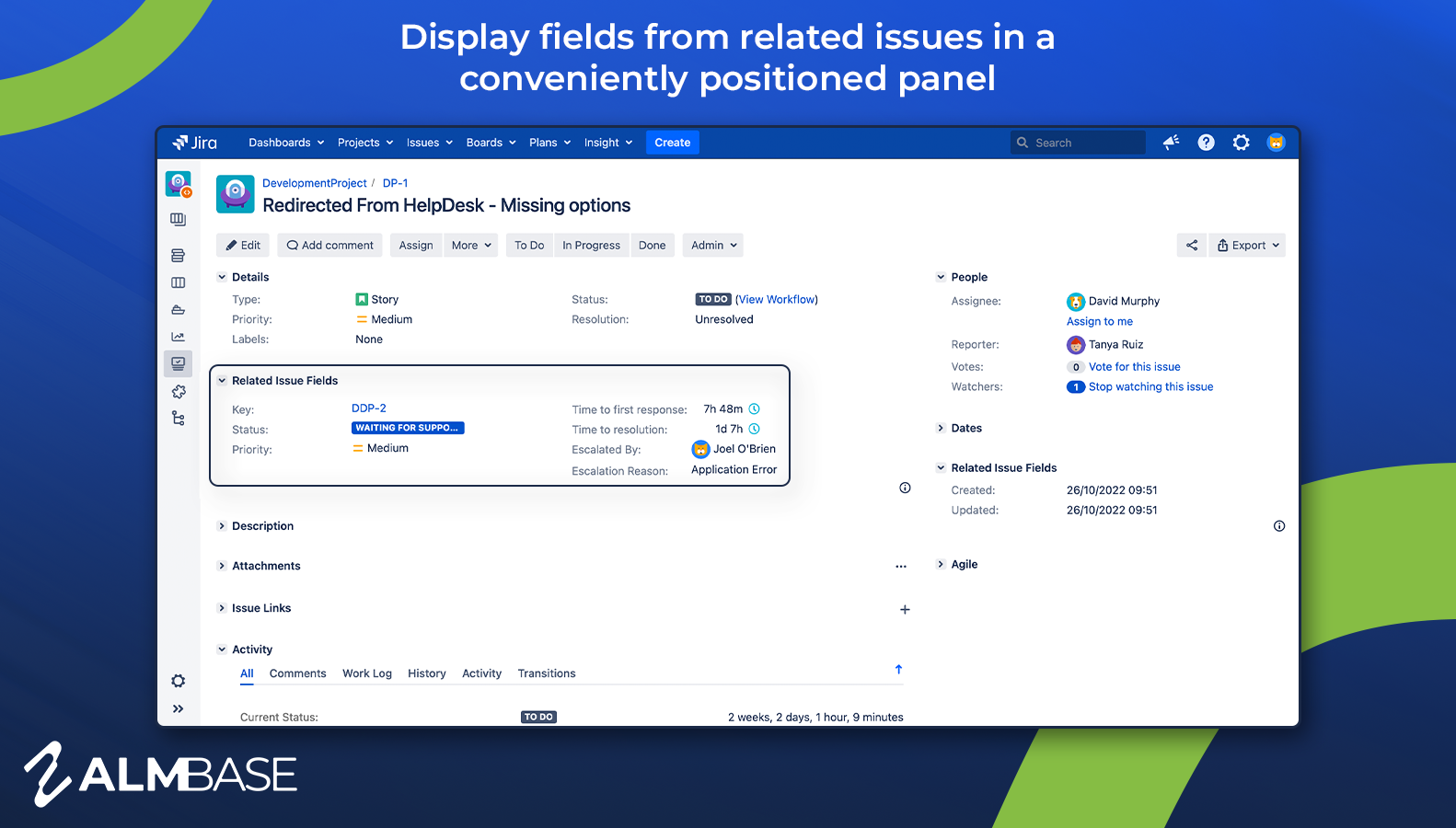Viewport: 1456px width, 828px height.
Task: Open the Plans dropdown menu
Action: [550, 143]
